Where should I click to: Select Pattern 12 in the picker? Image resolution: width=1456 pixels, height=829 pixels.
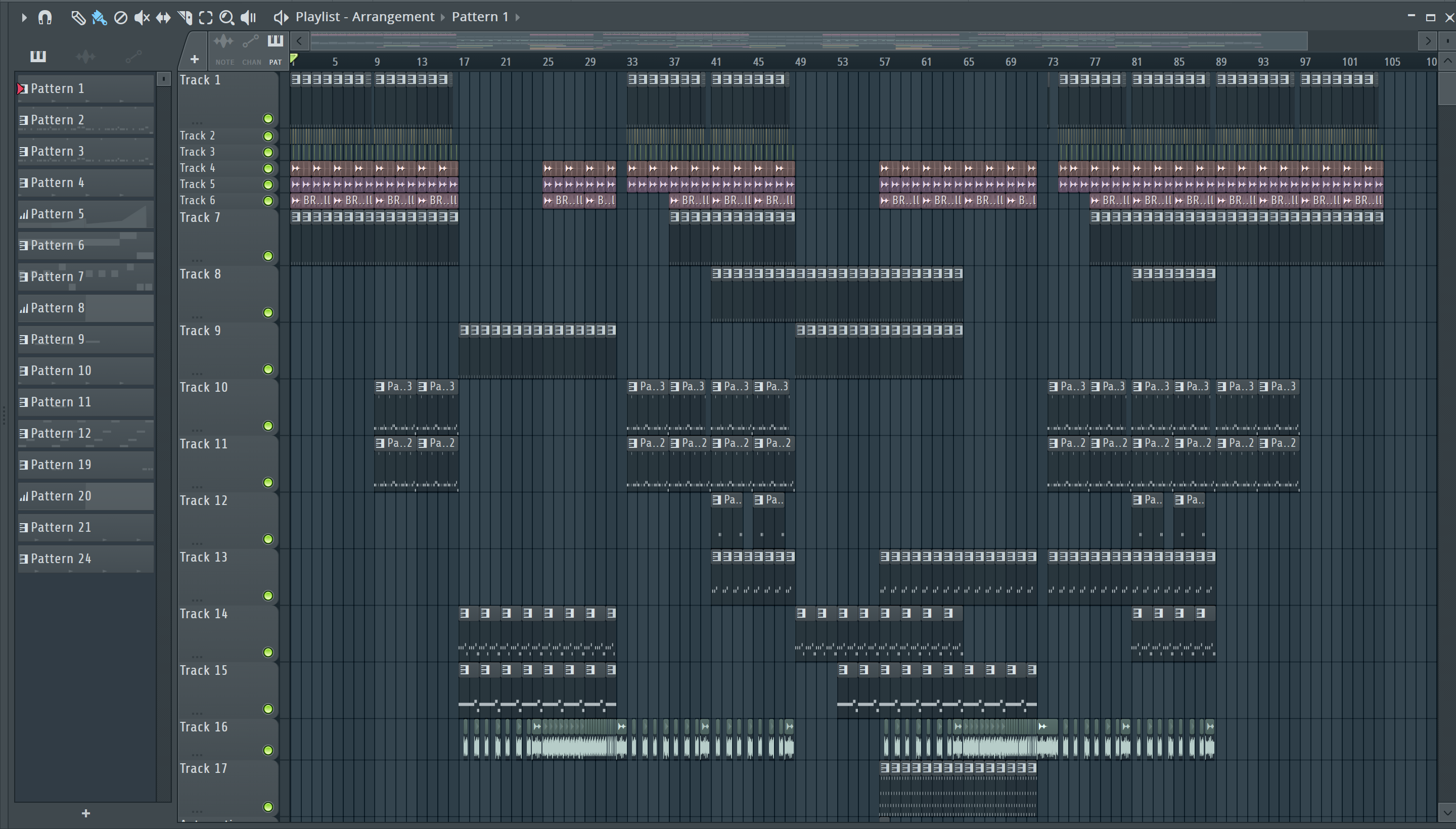[86, 433]
